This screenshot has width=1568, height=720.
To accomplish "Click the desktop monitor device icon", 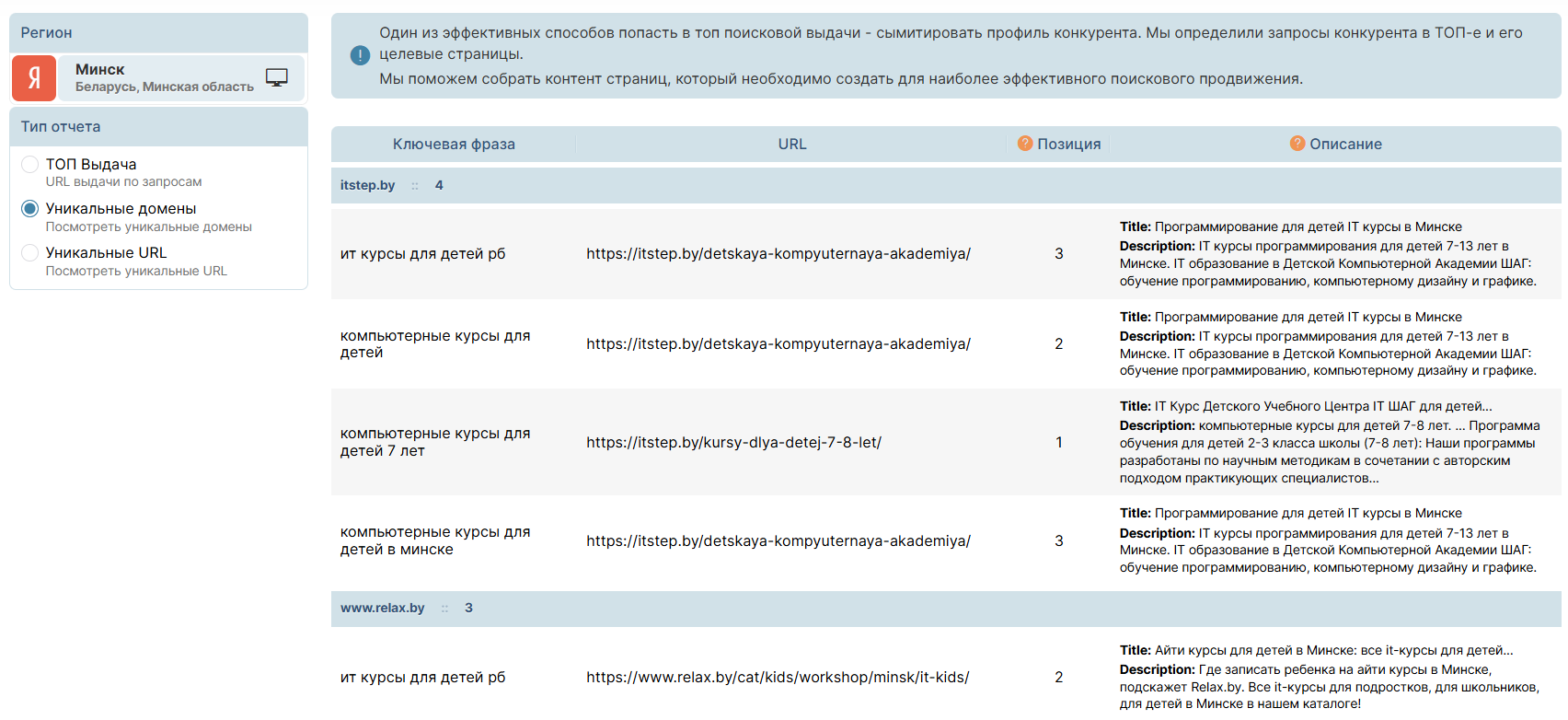I will click(277, 77).
